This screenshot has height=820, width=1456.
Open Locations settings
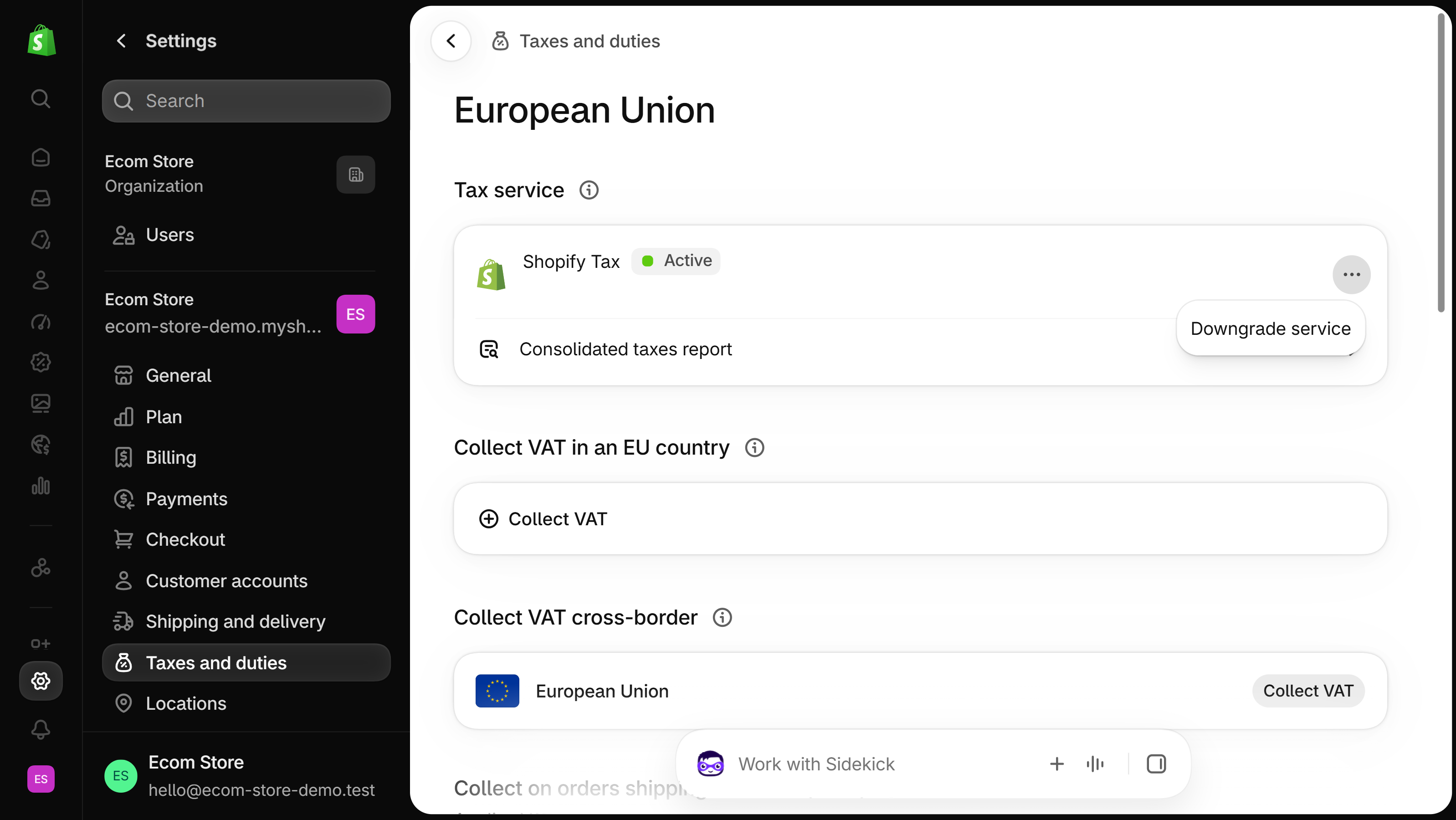tap(246, 703)
